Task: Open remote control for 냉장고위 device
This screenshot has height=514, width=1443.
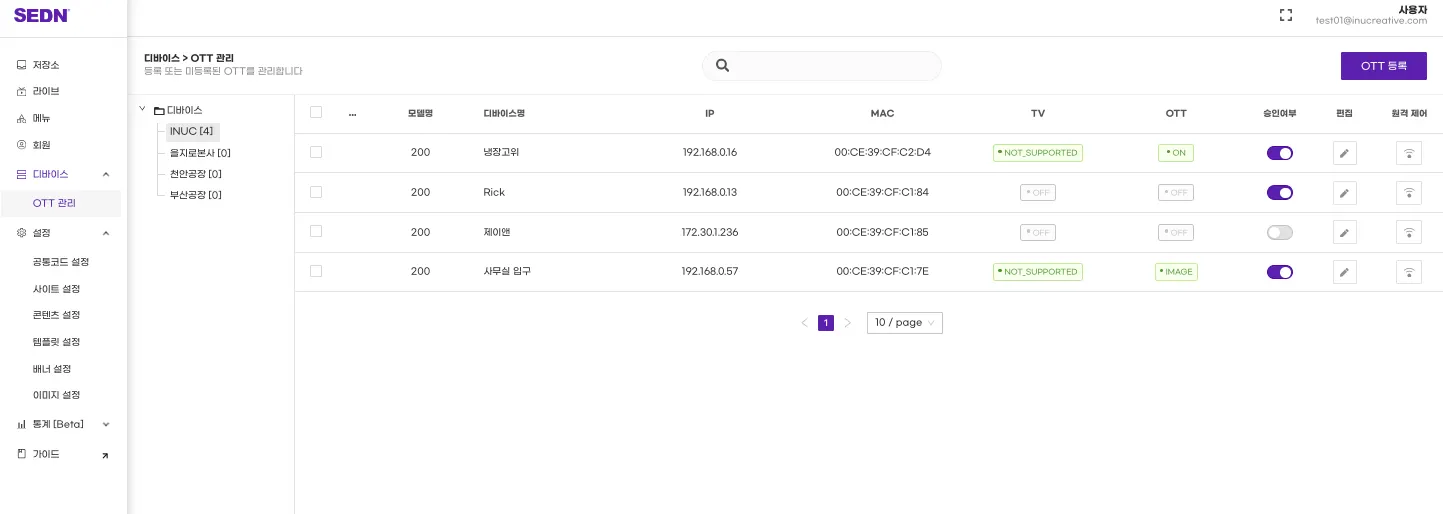Action: click(x=1409, y=153)
